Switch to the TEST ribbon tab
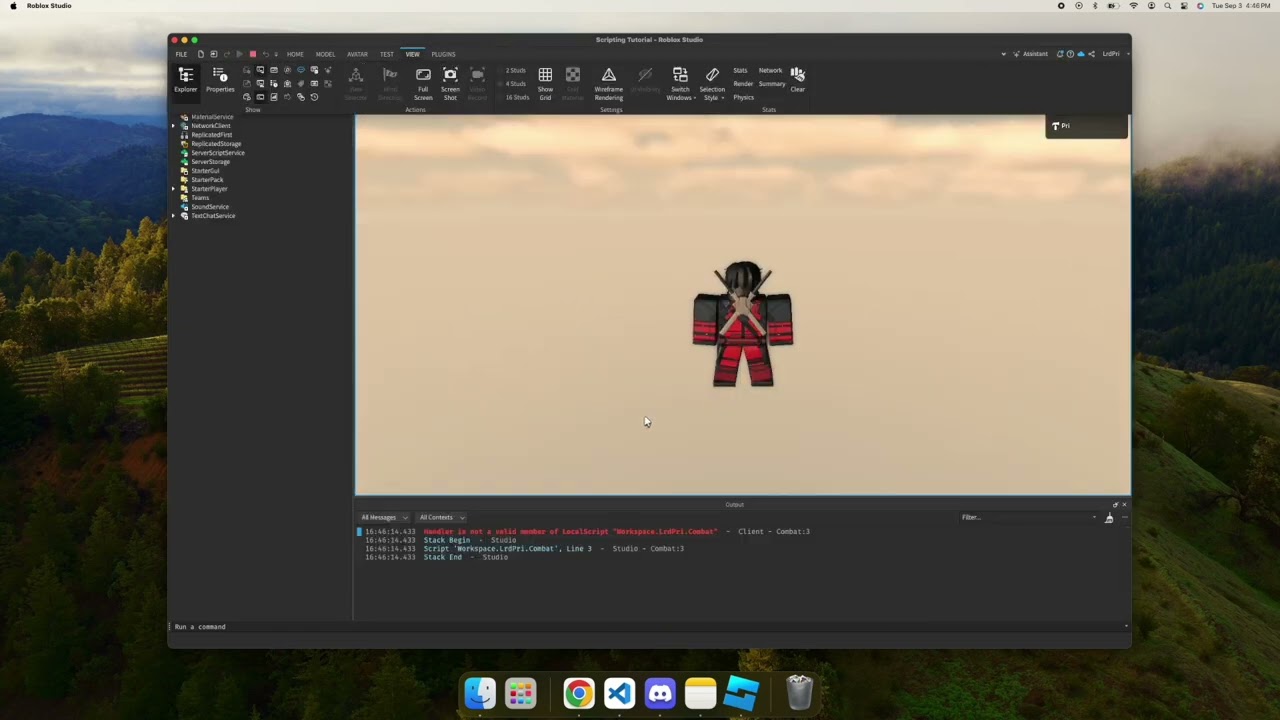 [x=386, y=54]
